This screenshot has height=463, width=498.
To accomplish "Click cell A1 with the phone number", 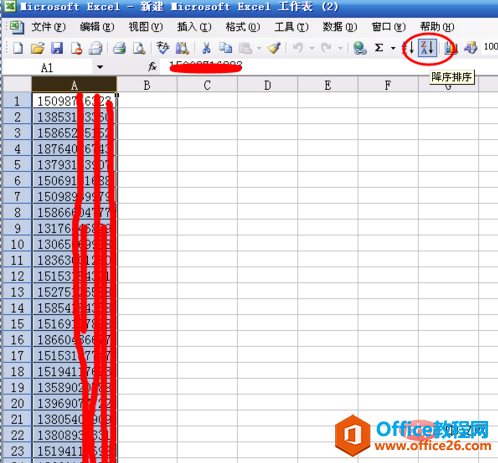I will coord(74,101).
